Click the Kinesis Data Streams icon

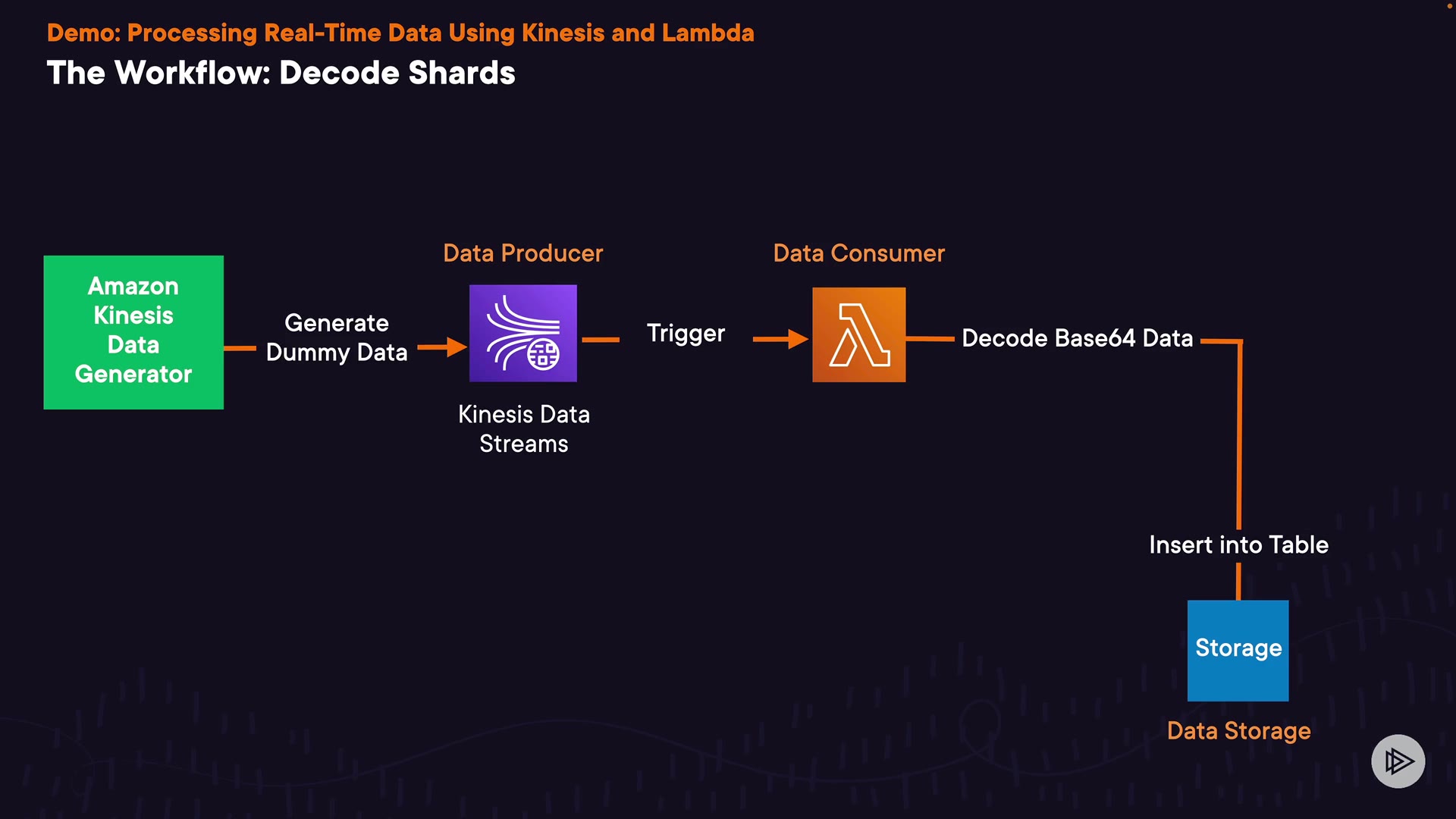pyautogui.click(x=522, y=333)
